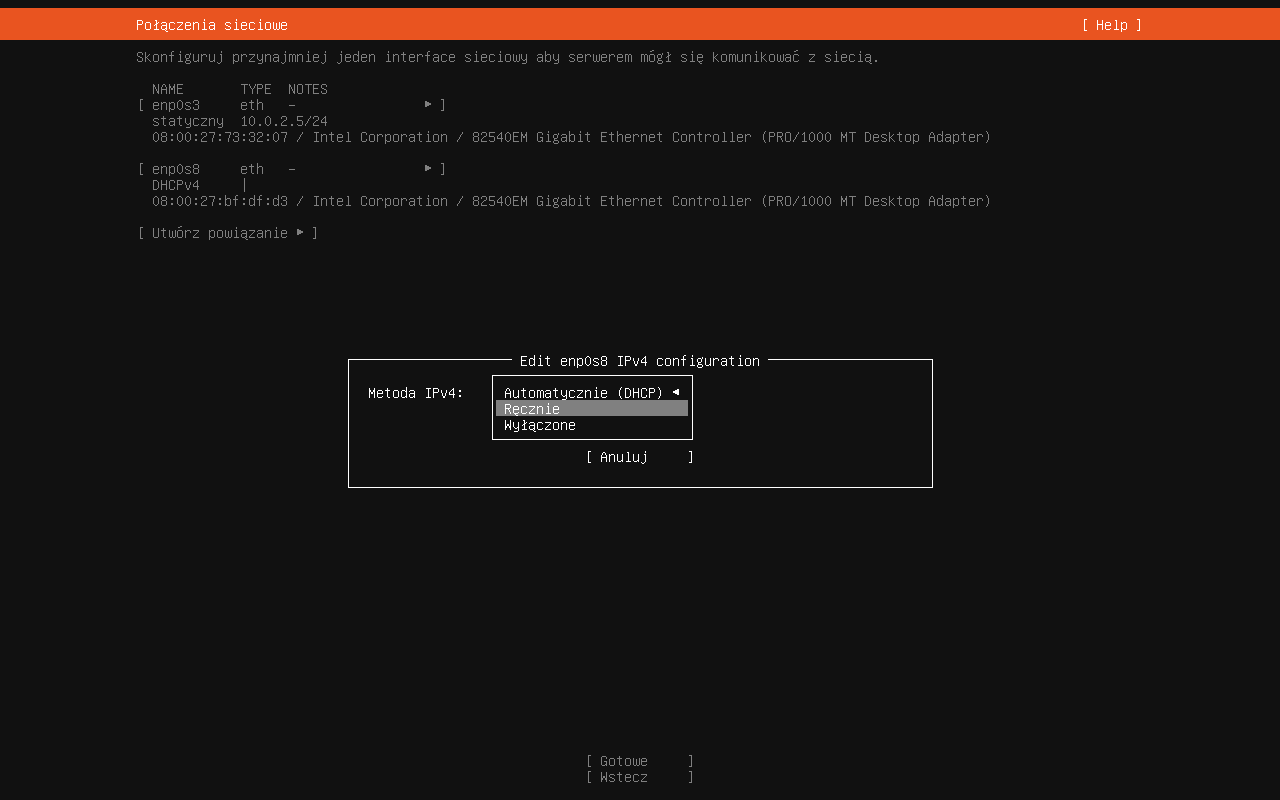Image resolution: width=1280 pixels, height=800 pixels.
Task: Click the DHCPv4 status under enp0s8
Action: [x=176, y=185]
